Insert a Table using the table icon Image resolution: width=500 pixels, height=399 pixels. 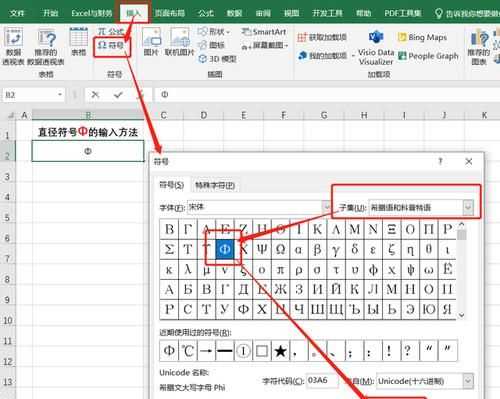[79, 37]
